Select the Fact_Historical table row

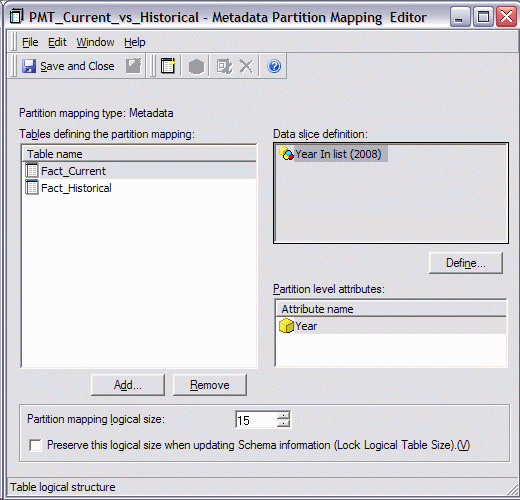139,188
